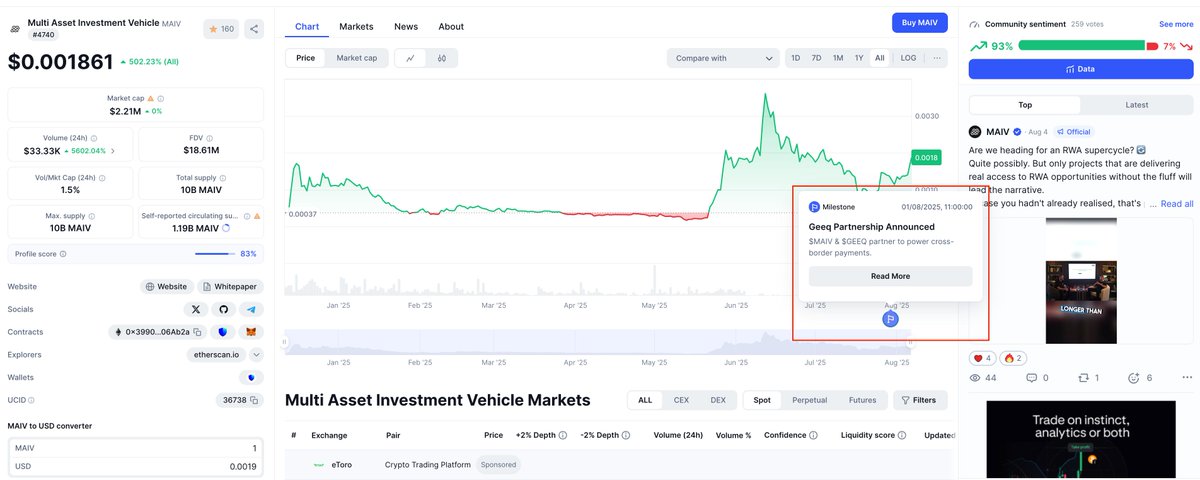Click info icon next to Profile score
This screenshot has height=480, width=1200.
63,254
